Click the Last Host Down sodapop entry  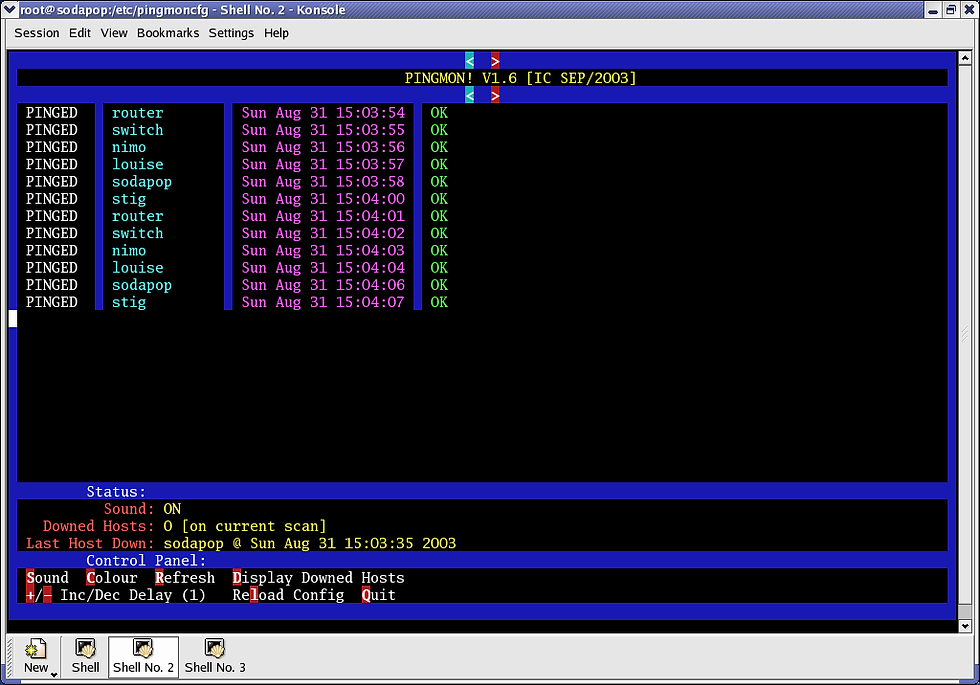click(x=241, y=543)
